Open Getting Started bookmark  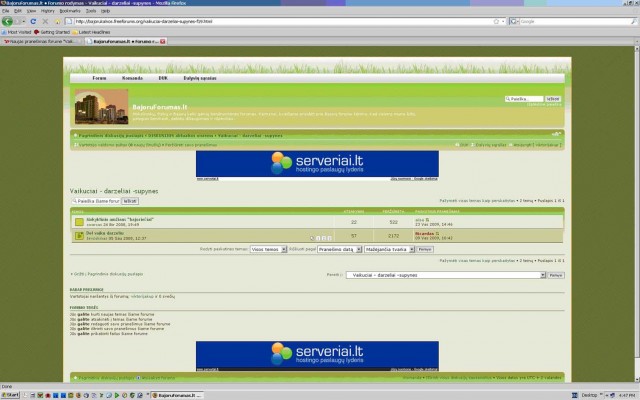click(52, 32)
